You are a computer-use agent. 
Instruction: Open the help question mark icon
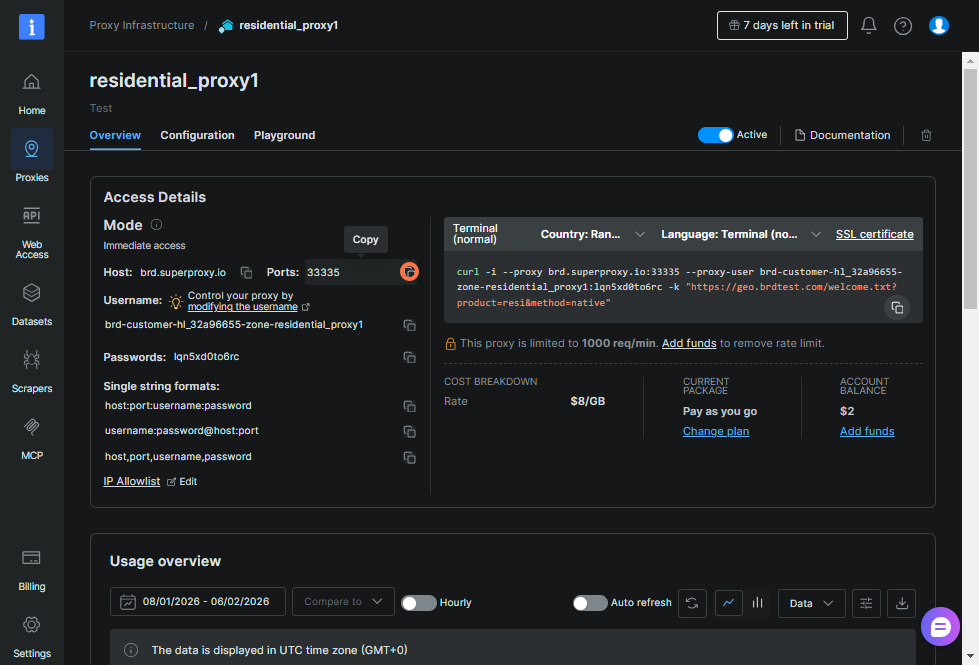(x=903, y=26)
